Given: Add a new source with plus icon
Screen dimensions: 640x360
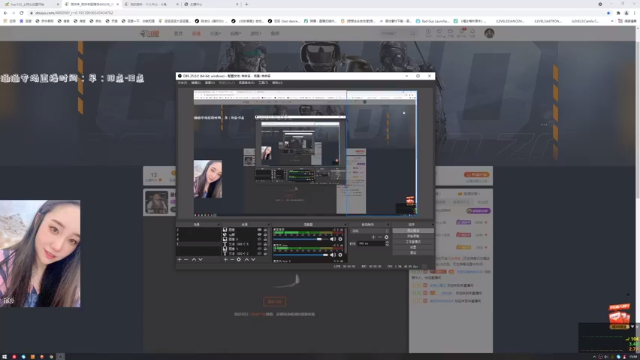Looking at the screenshot, I should [x=226, y=260].
